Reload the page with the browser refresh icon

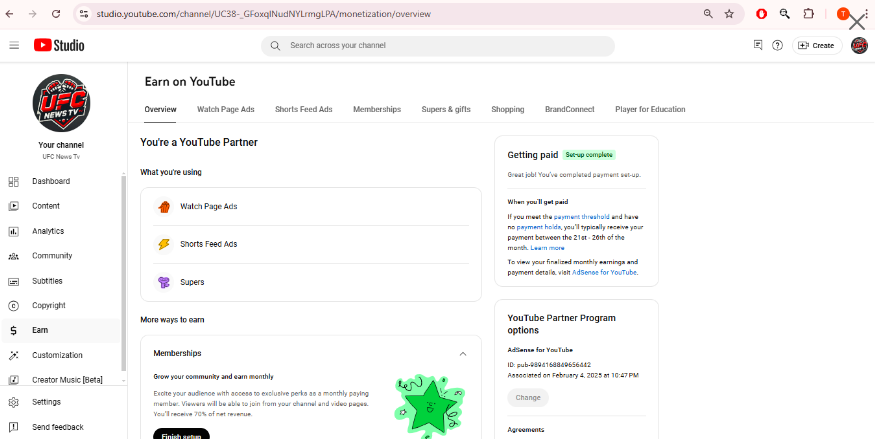pyautogui.click(x=56, y=14)
